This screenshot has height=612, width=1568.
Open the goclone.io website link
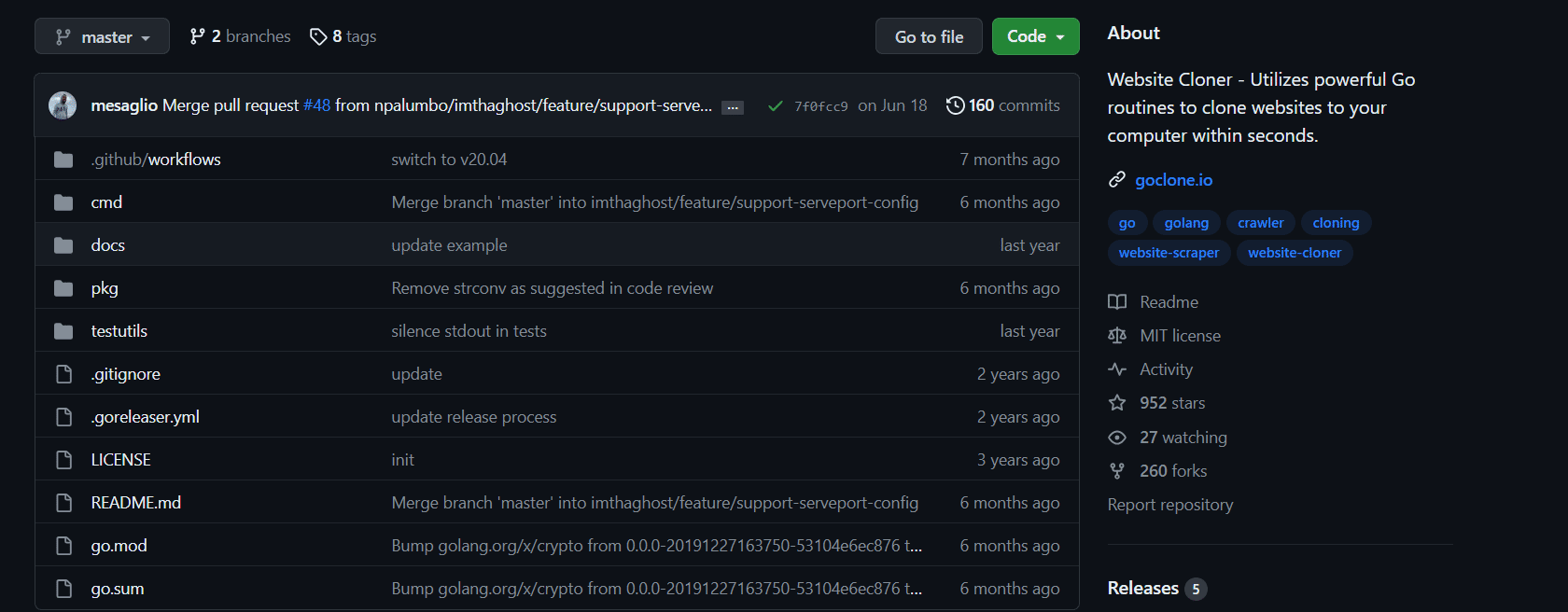[1173, 180]
